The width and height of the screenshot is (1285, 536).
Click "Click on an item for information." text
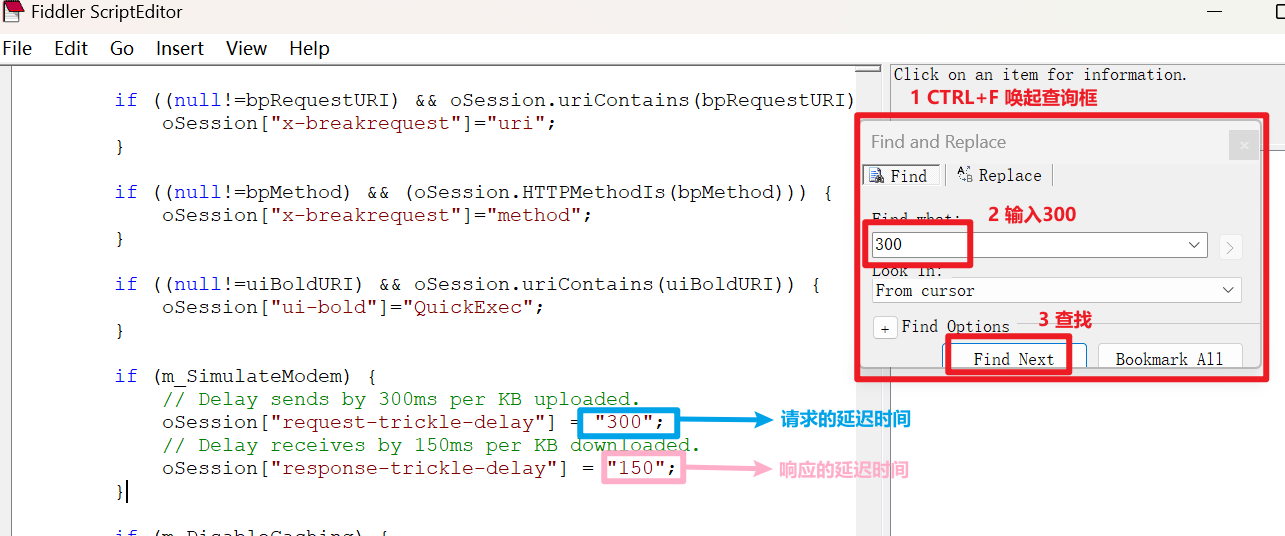point(1040,74)
